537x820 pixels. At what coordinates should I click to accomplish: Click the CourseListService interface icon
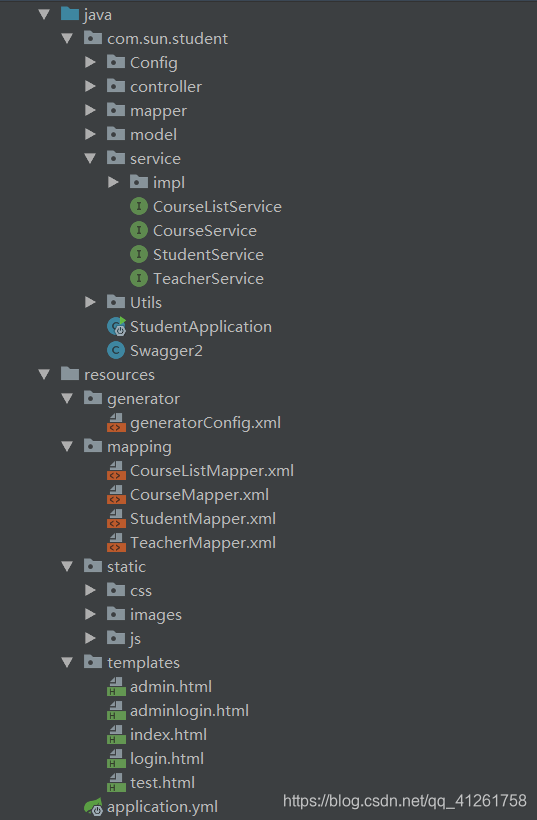tap(139, 206)
